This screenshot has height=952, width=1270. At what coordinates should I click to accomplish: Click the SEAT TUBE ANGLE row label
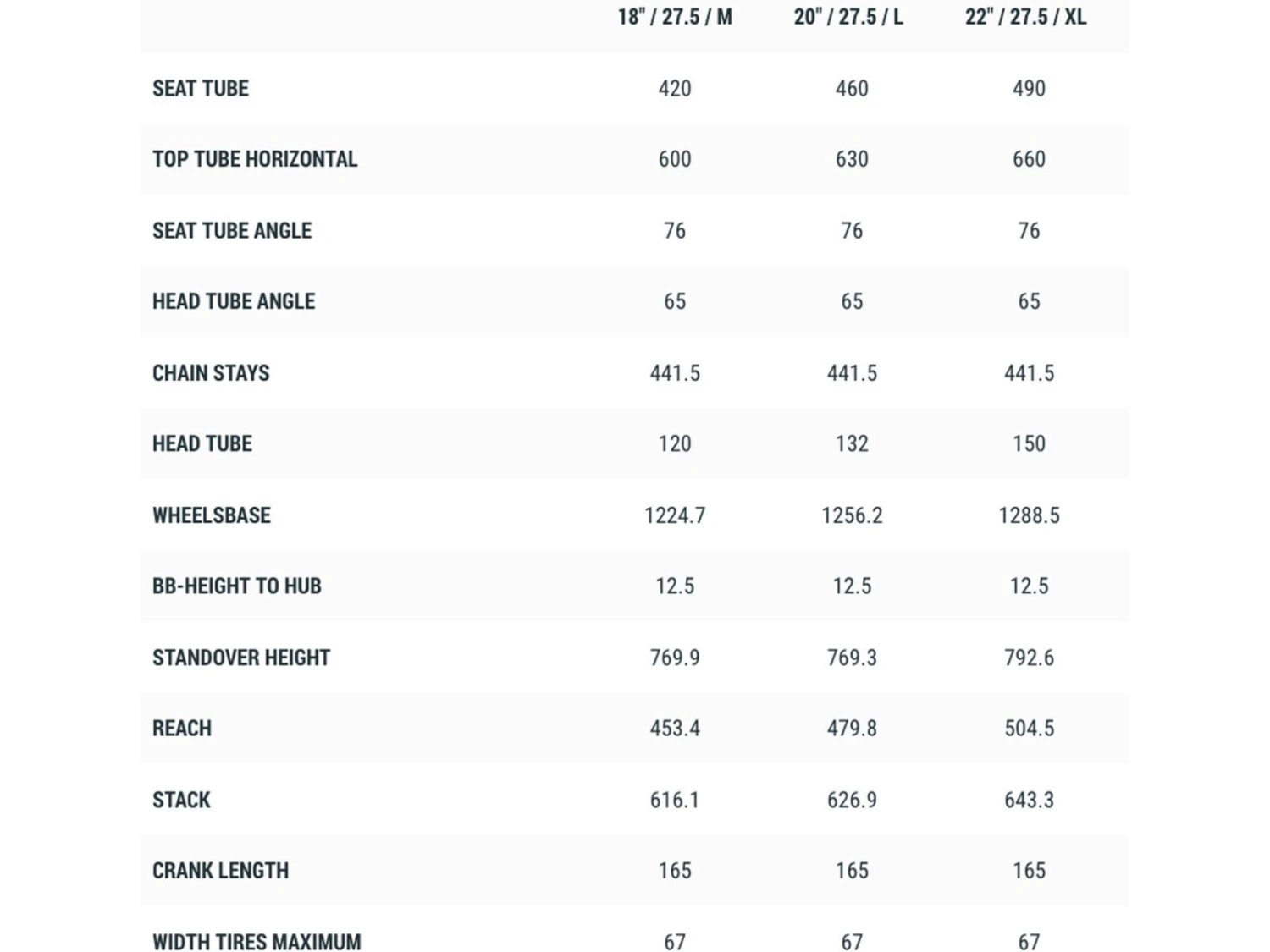232,231
